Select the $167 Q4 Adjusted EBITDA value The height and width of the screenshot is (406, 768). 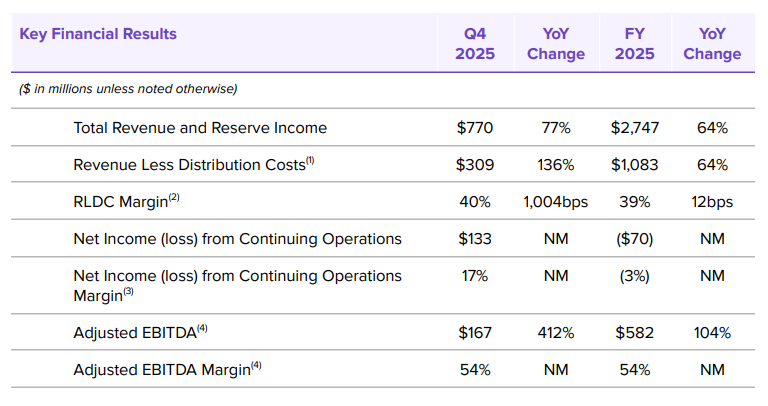tap(474, 332)
